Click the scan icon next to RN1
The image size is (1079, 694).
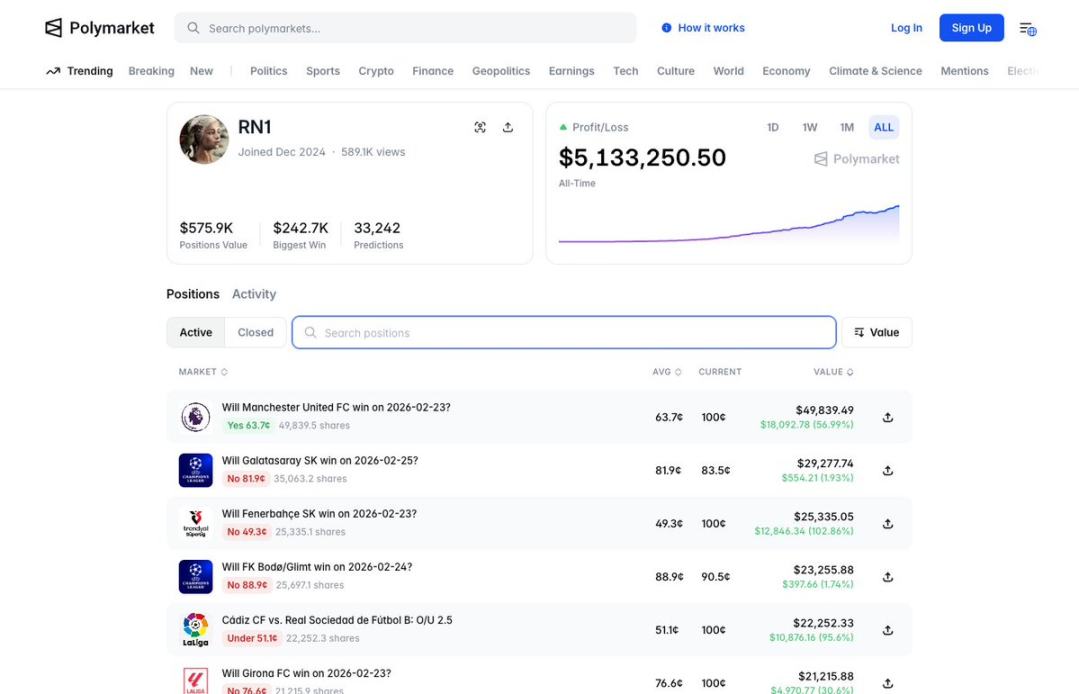(x=480, y=127)
